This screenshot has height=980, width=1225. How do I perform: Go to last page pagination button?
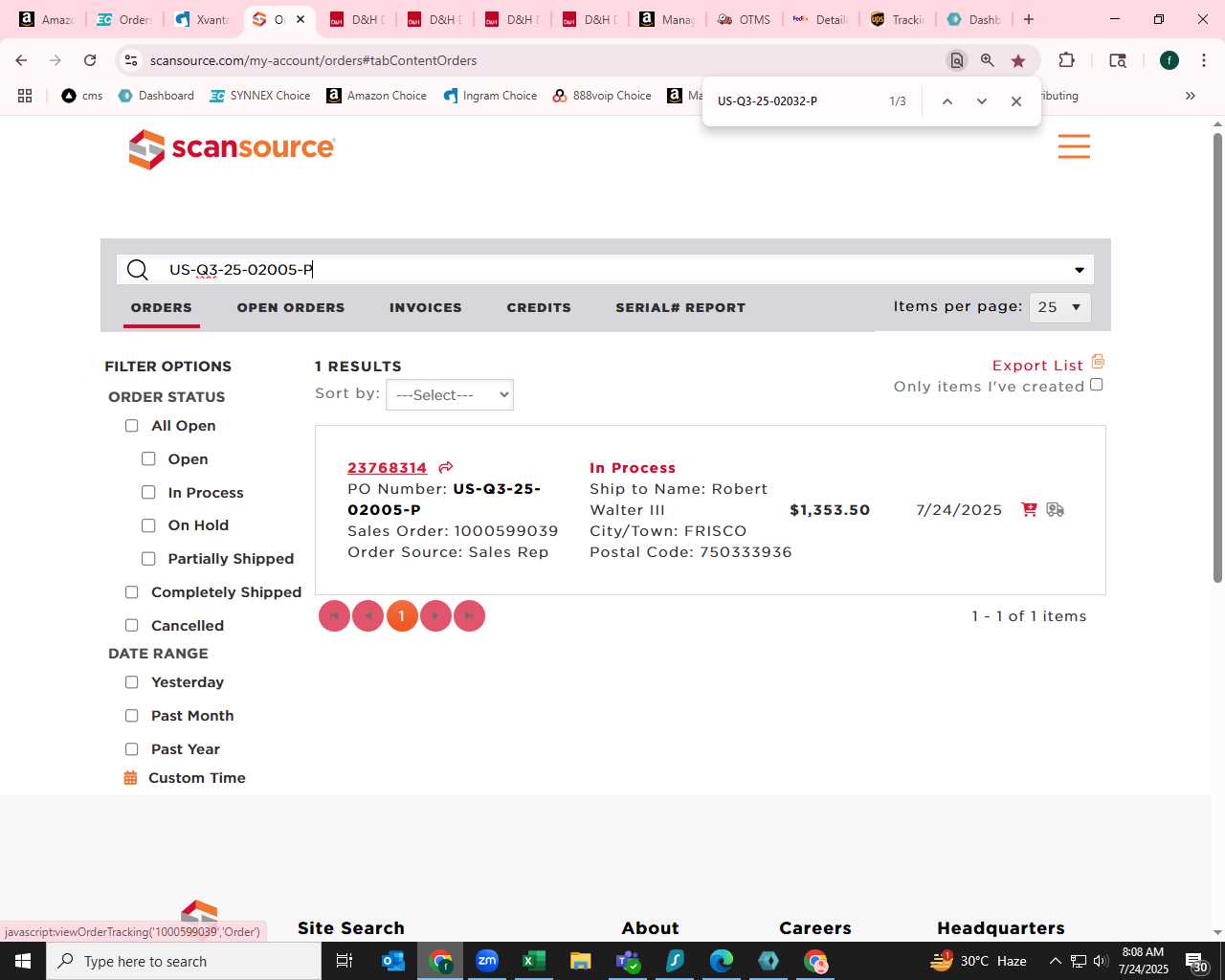point(469,615)
